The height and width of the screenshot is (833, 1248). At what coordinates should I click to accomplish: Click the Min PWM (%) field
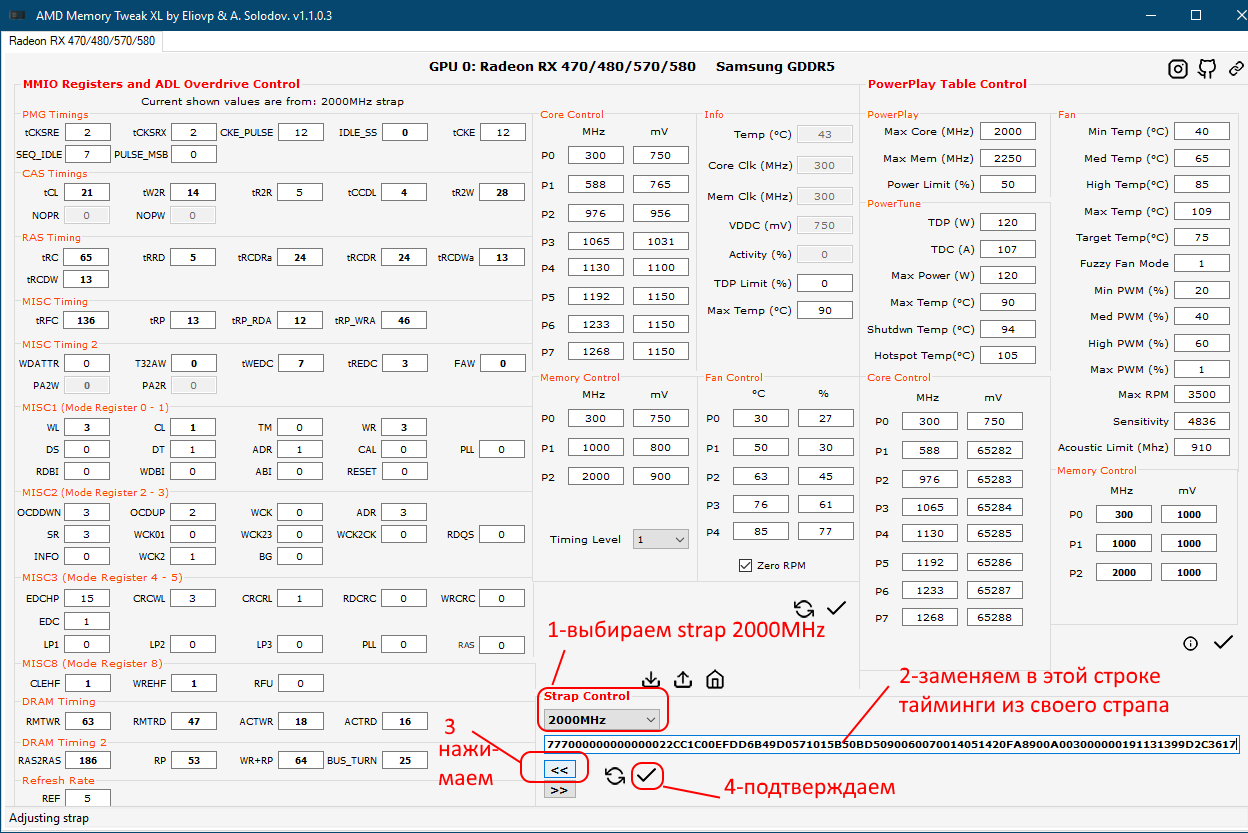(x=1202, y=290)
